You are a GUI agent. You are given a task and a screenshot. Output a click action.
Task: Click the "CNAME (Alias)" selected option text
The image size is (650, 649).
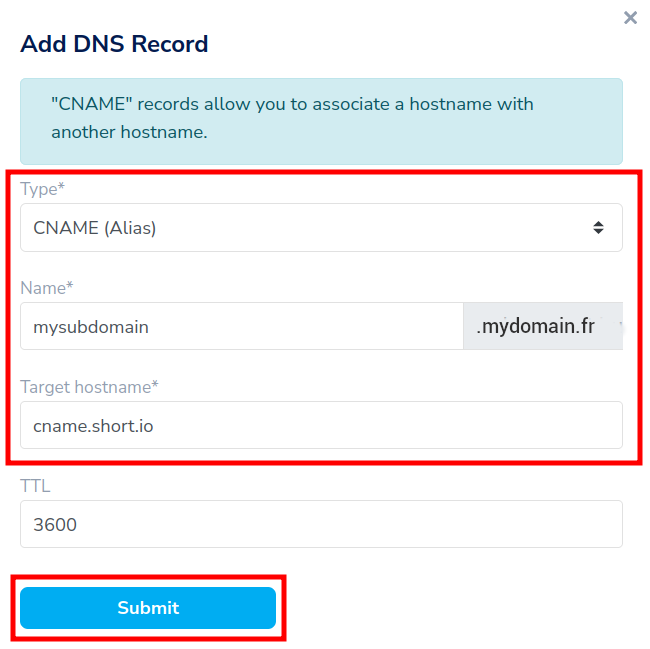pyautogui.click(x=95, y=228)
